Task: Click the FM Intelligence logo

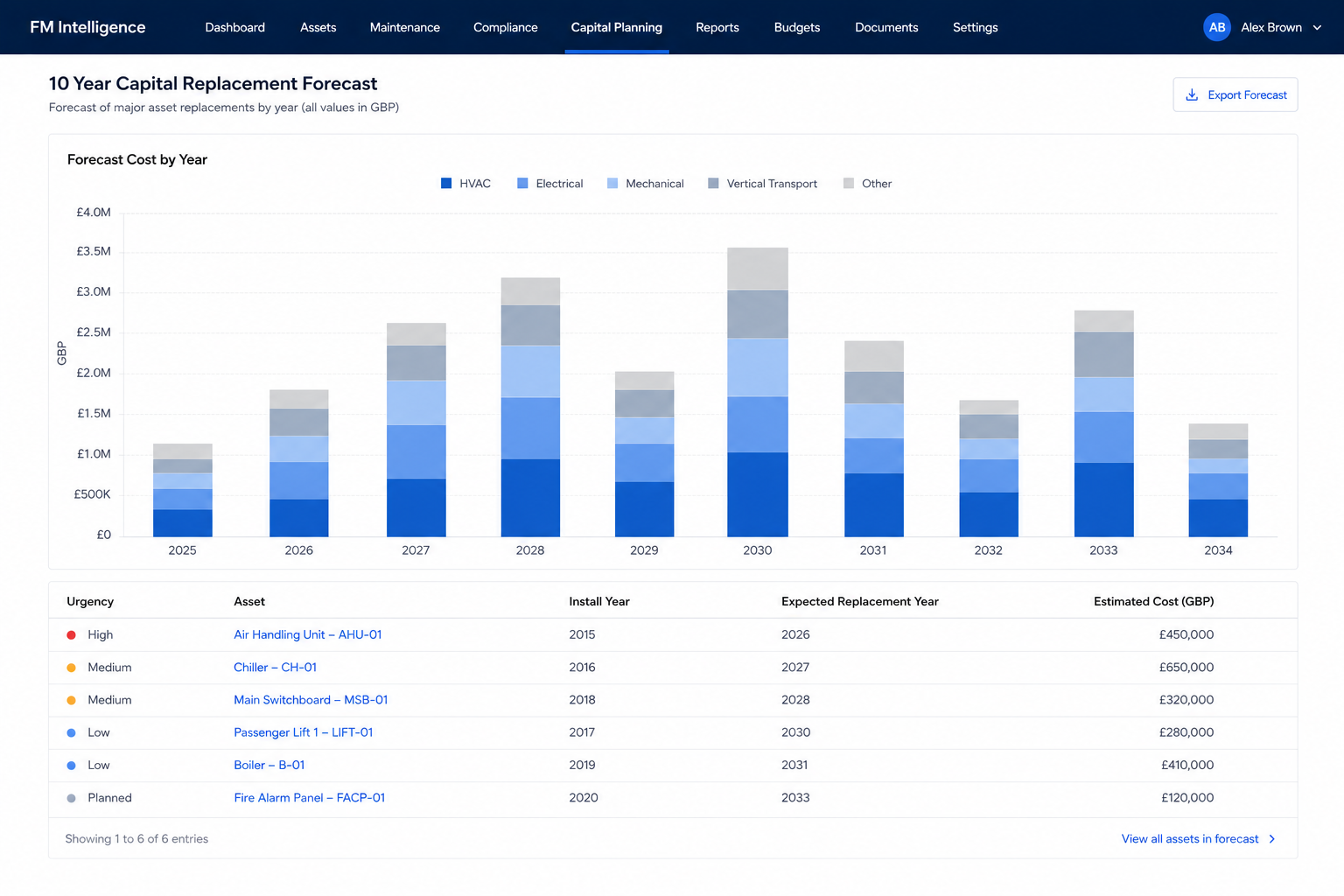Action: (87, 27)
